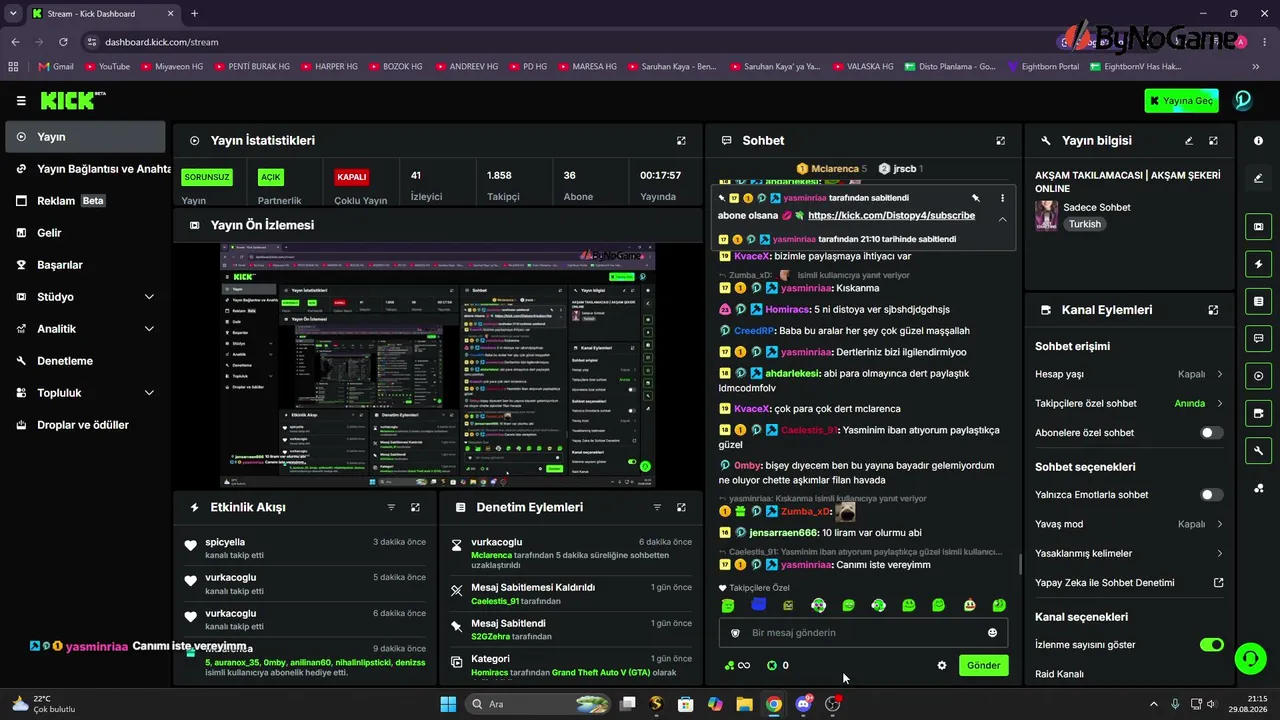Image resolution: width=1280 pixels, height=720 pixels.
Task: Click the Yayına Geç button
Action: tap(1182, 101)
